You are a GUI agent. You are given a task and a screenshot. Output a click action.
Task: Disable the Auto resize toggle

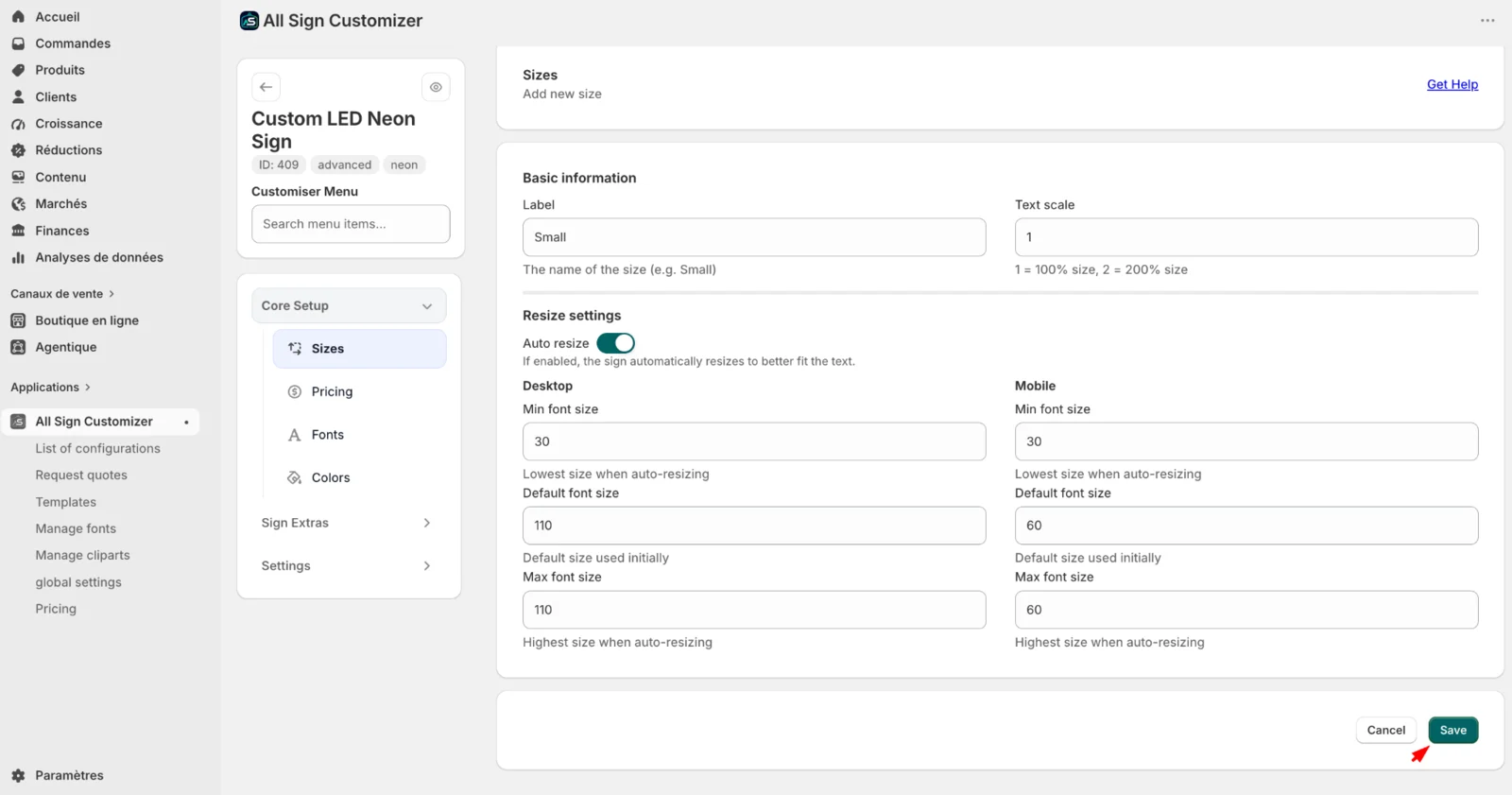(x=616, y=343)
